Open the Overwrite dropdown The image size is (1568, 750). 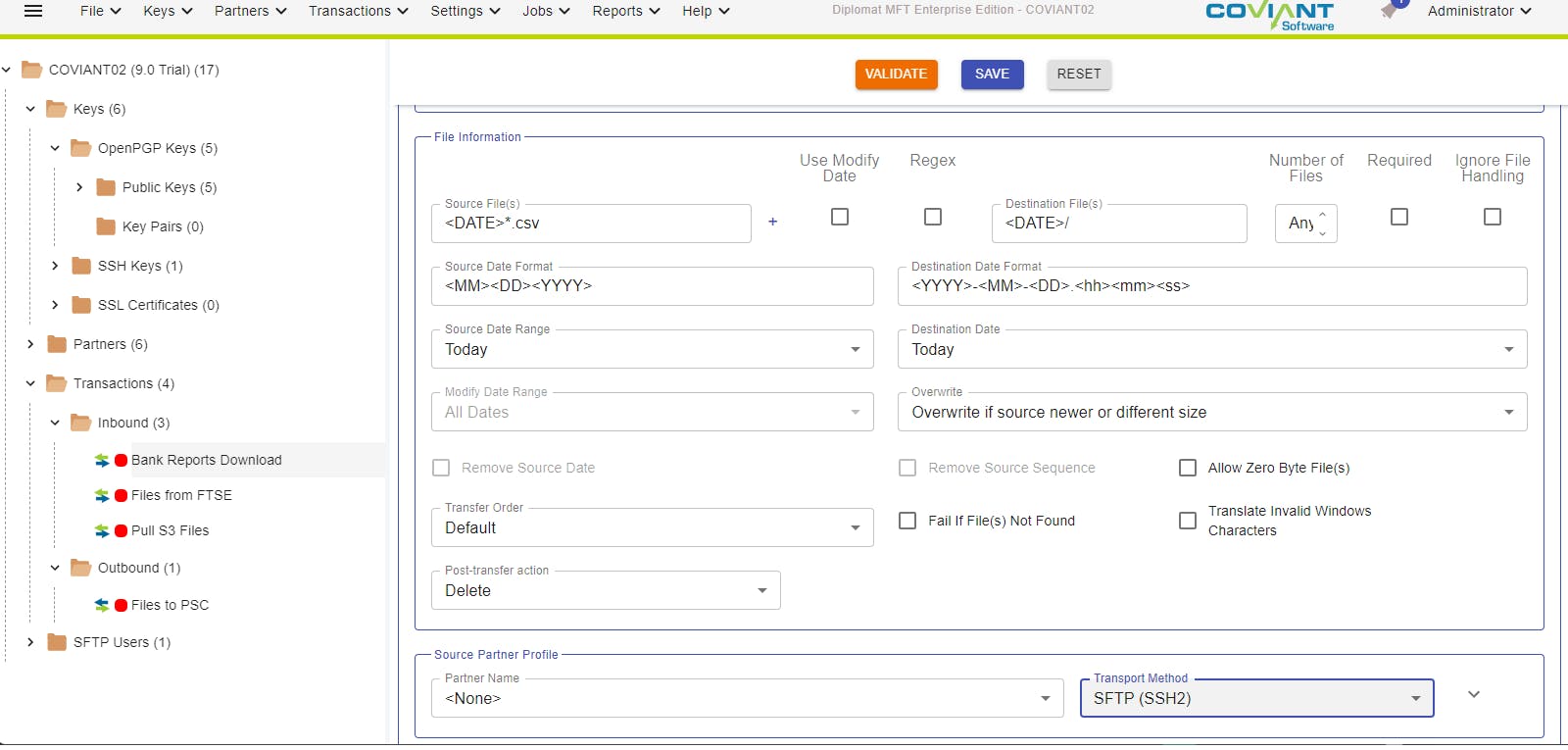tap(1211, 412)
